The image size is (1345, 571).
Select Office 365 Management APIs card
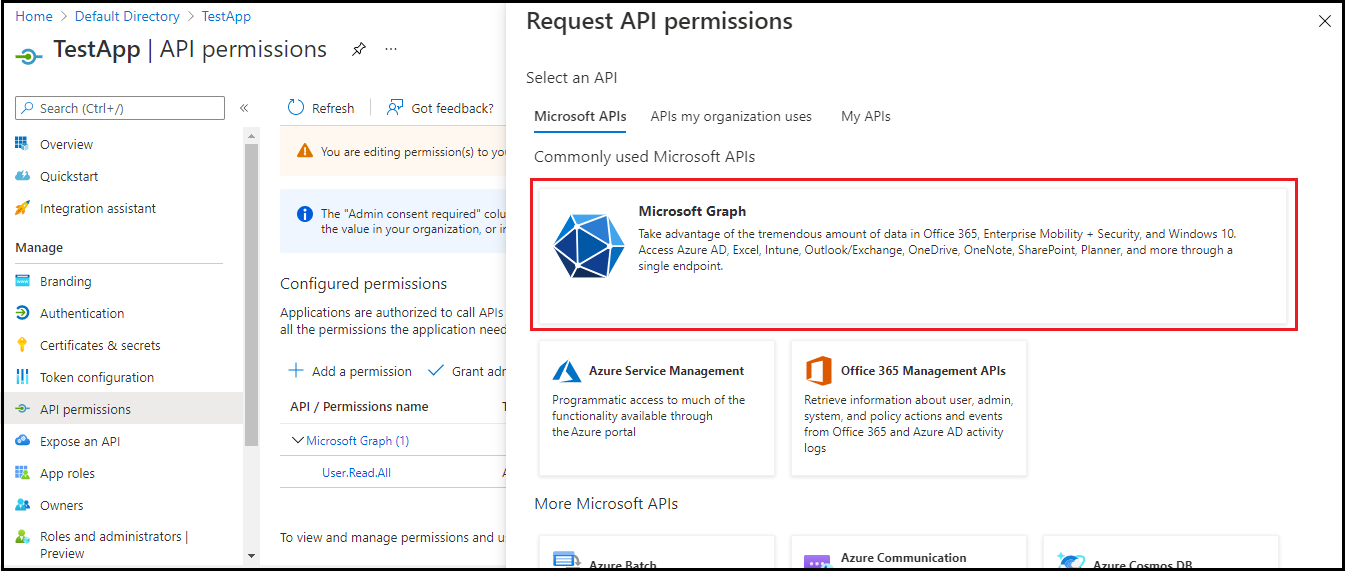[909, 408]
